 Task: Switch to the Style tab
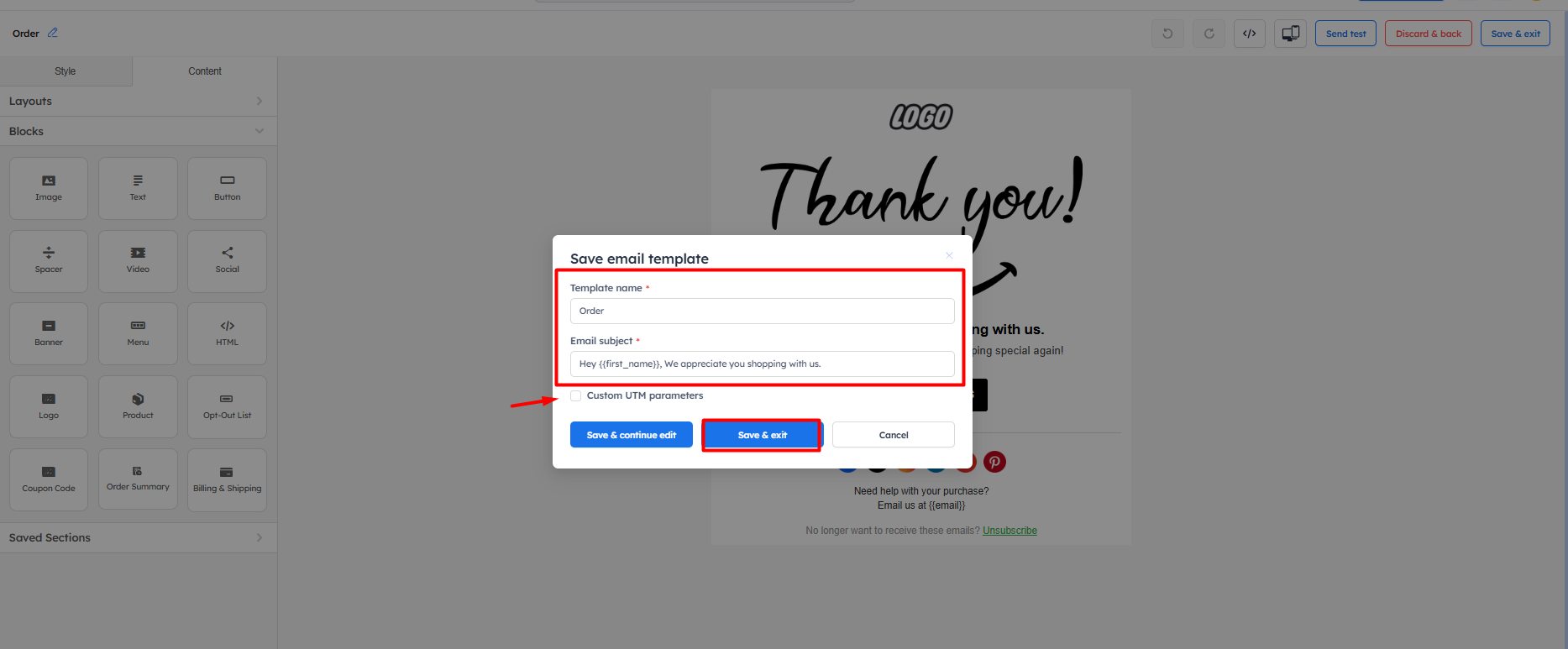pos(66,71)
